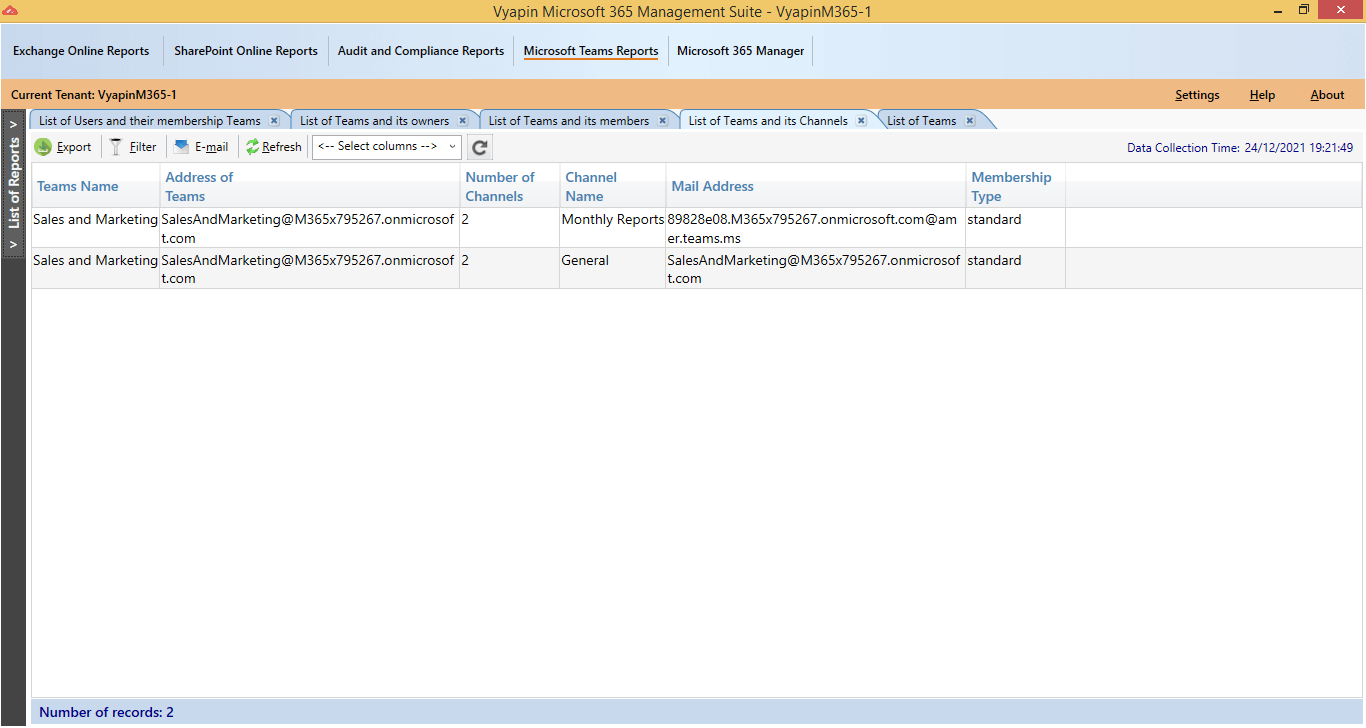
Task: Click the Data Collection Time text
Action: tap(1240, 148)
